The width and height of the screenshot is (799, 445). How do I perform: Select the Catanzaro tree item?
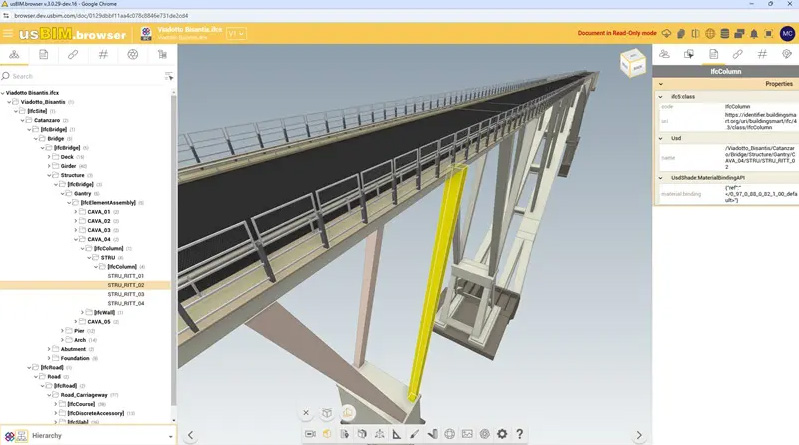pyautogui.click(x=47, y=120)
